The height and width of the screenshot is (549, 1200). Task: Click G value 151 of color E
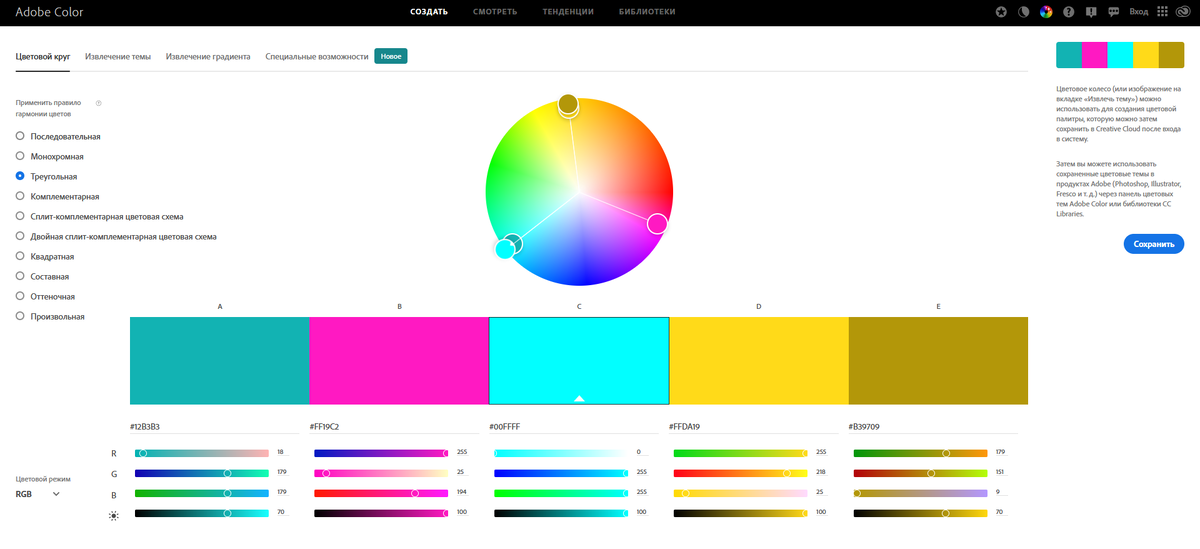click(x=1001, y=473)
